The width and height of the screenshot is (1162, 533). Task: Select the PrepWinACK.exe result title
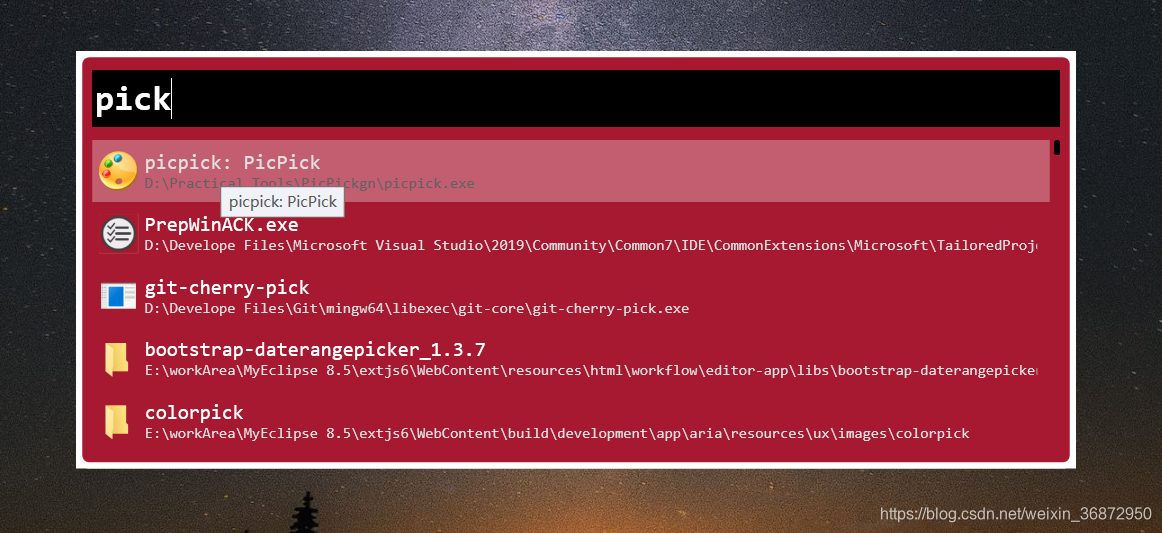click(x=222, y=225)
